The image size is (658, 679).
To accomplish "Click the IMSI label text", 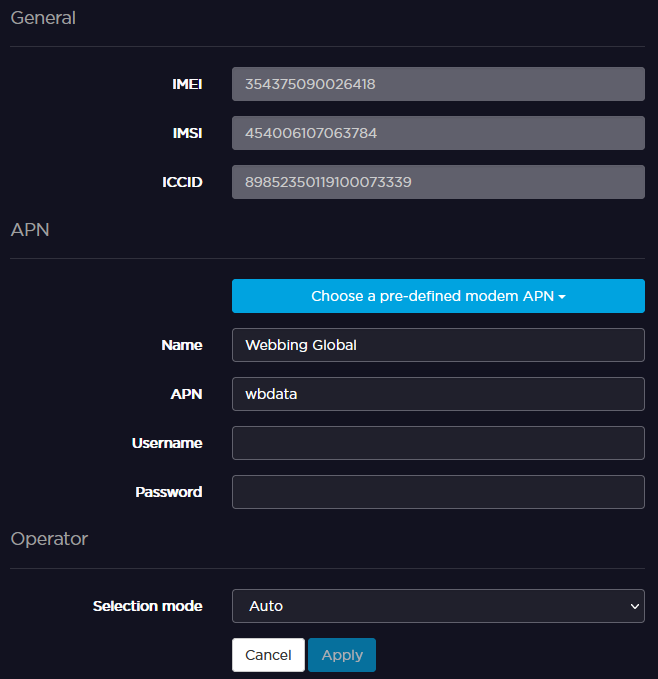I will [x=187, y=133].
